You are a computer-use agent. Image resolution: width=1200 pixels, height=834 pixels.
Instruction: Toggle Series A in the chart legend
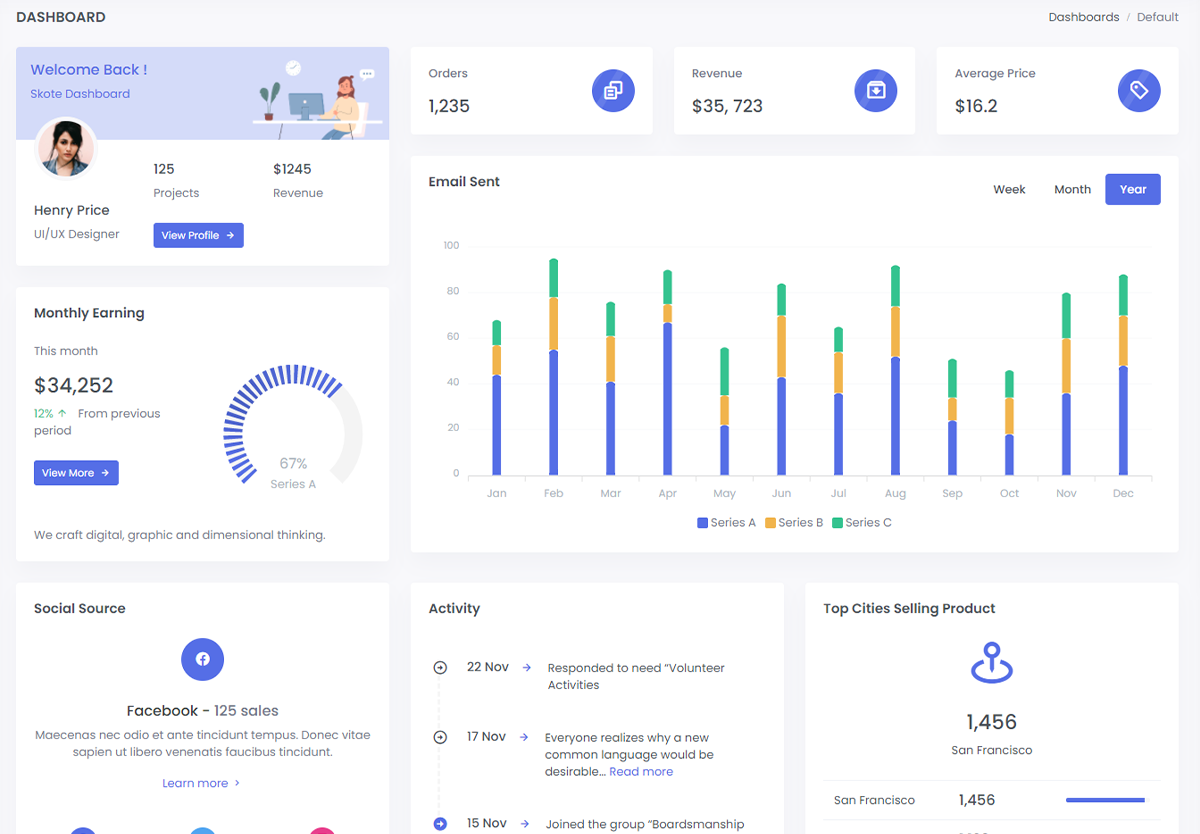point(727,523)
